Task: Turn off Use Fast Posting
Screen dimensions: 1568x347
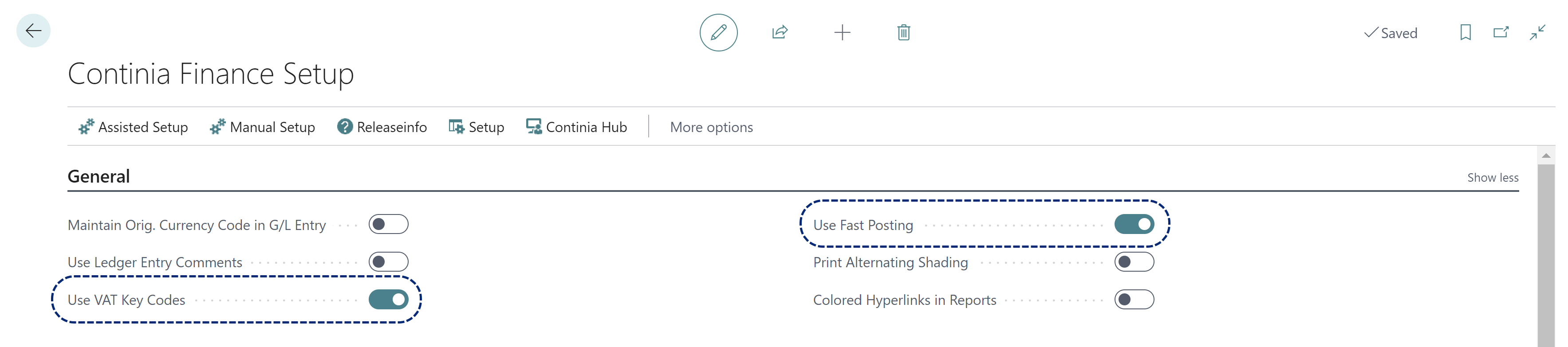Action: click(1134, 225)
